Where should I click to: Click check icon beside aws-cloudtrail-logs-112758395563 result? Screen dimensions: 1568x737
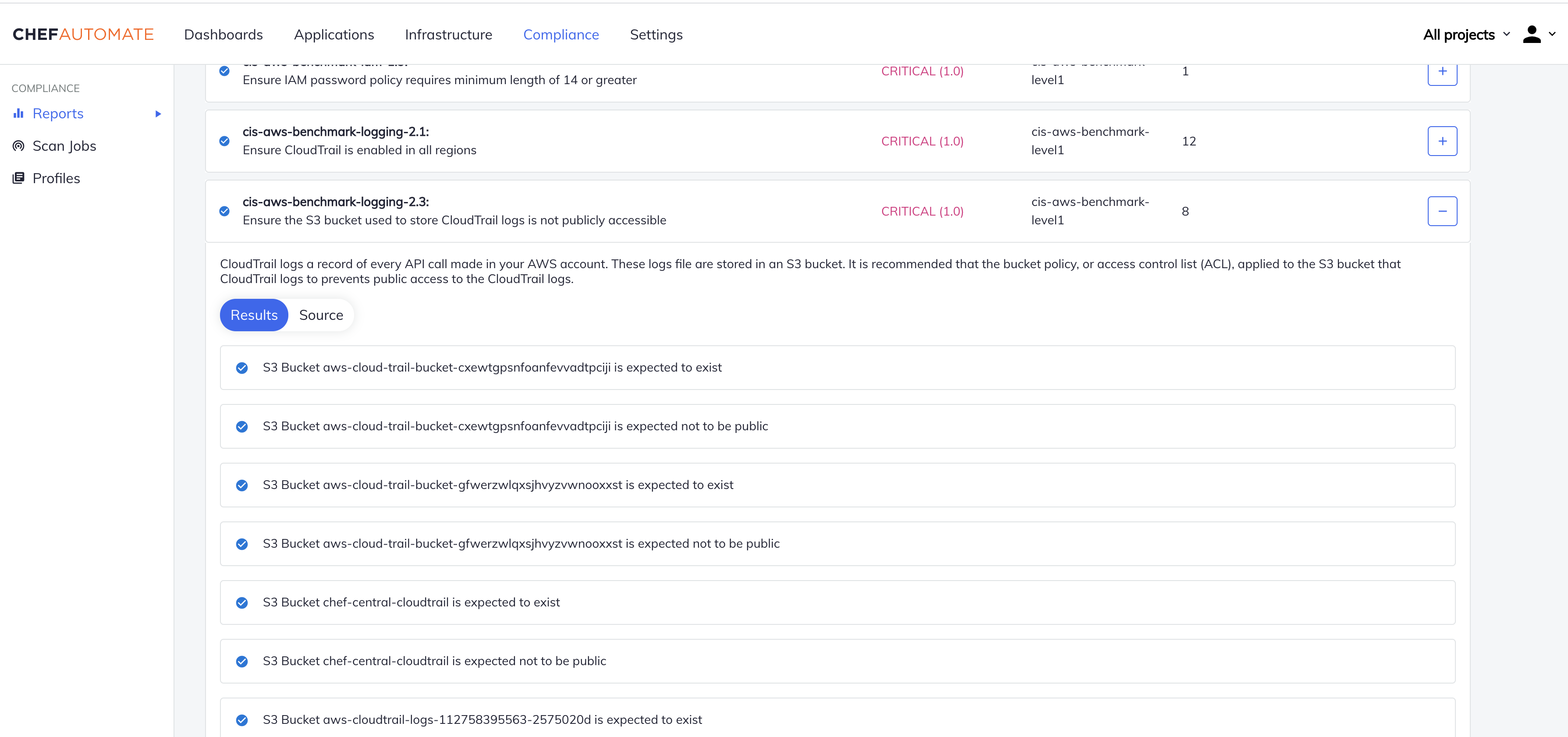click(241, 720)
